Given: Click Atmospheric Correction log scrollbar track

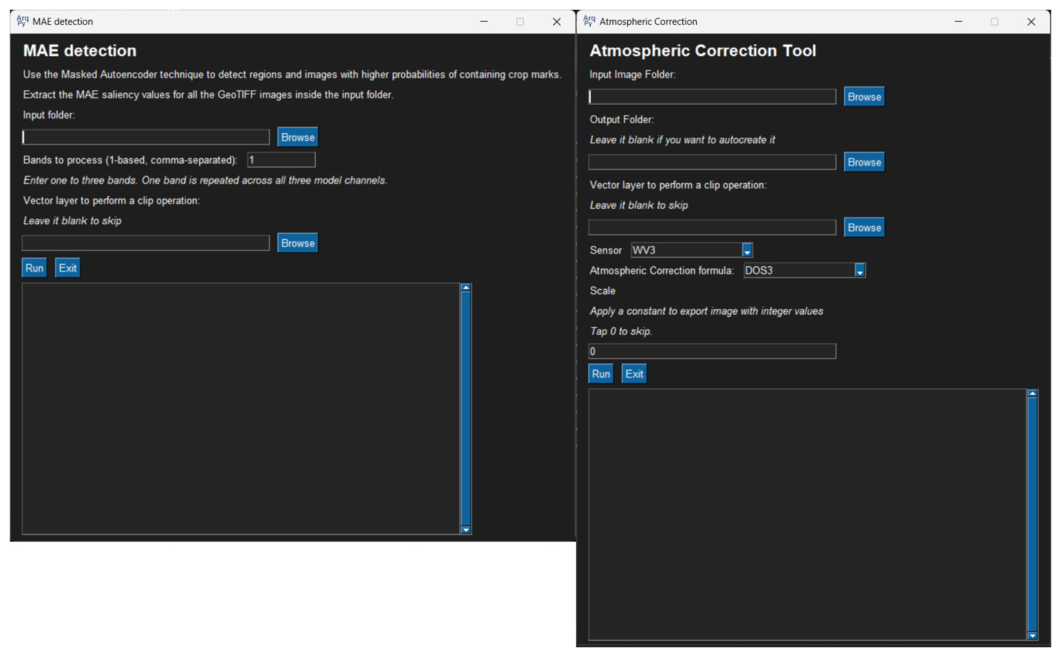Looking at the screenshot, I should point(1032,514).
